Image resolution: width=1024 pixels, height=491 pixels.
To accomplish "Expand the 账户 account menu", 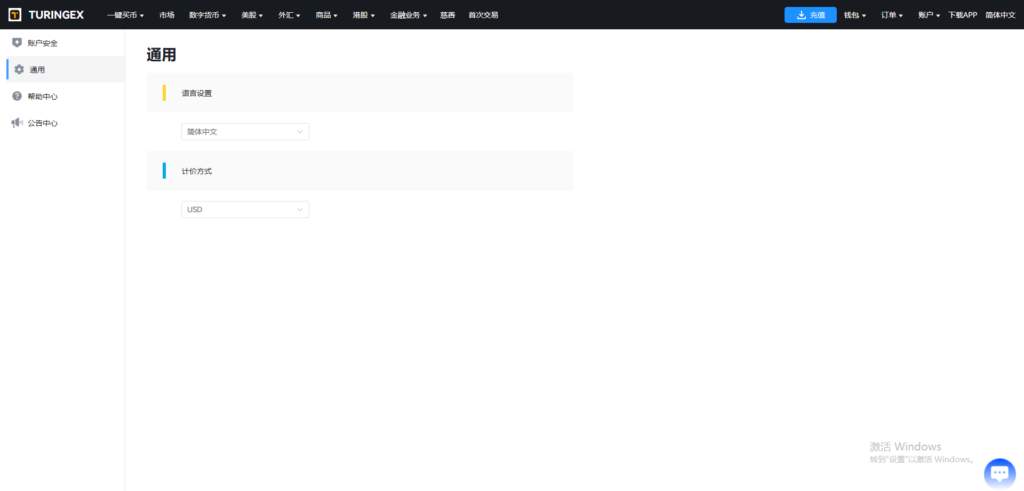I will (x=929, y=15).
